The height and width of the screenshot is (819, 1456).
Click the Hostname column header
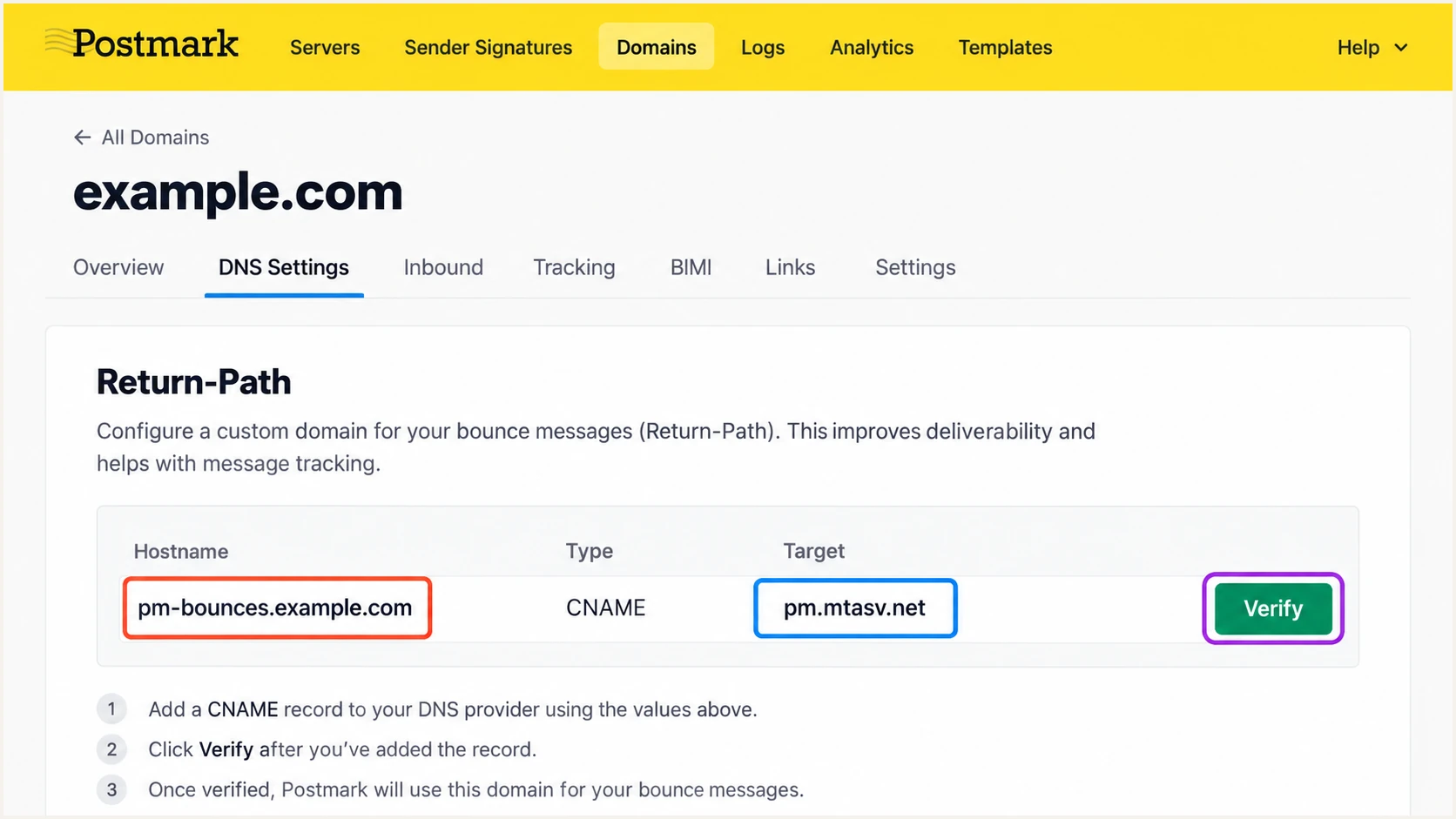[181, 551]
